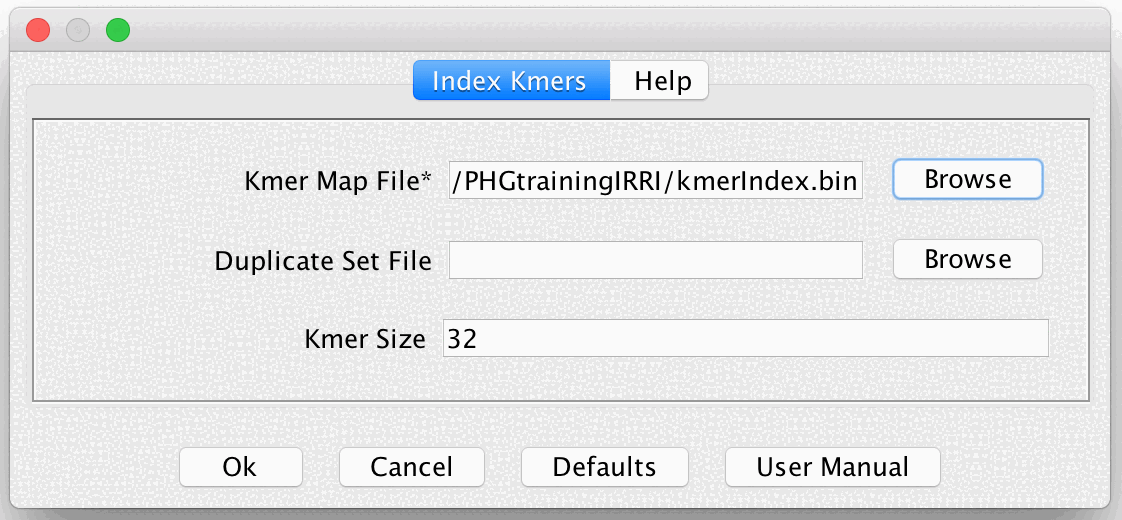Maximize the window with the green button
The height and width of the screenshot is (520, 1122).
[118, 30]
